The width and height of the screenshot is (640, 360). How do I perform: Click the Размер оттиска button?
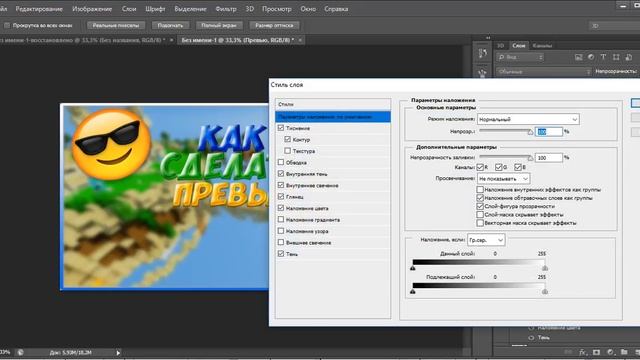[x=274, y=25]
